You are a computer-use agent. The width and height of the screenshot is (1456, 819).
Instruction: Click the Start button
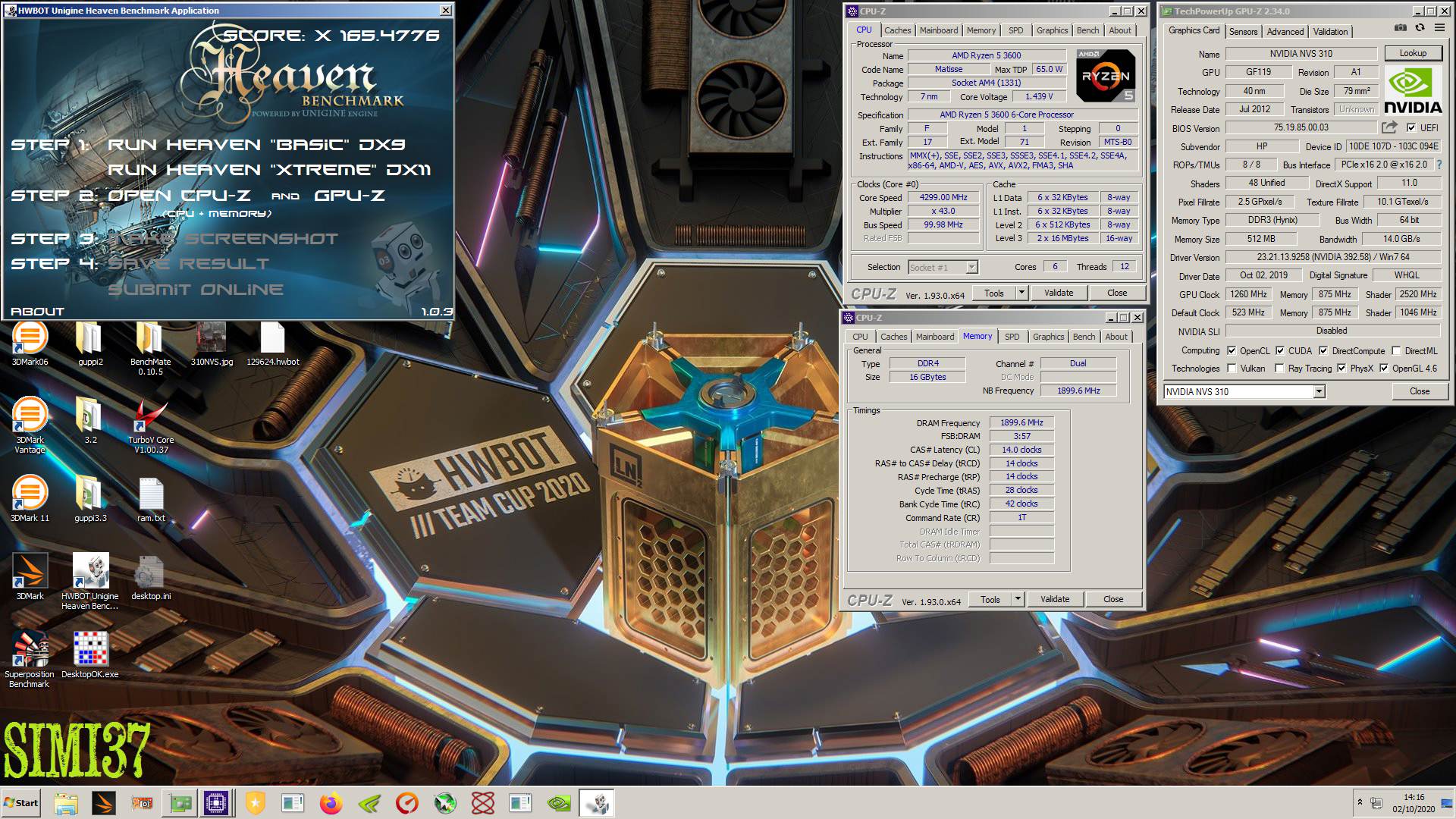click(20, 803)
